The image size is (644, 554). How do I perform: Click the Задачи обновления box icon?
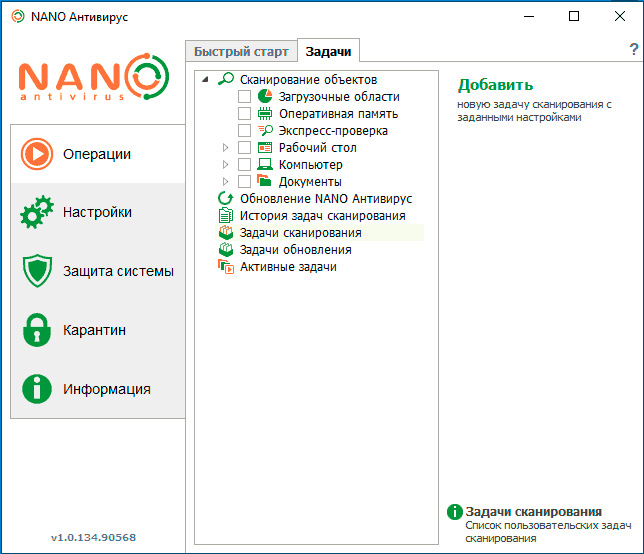tap(226, 249)
